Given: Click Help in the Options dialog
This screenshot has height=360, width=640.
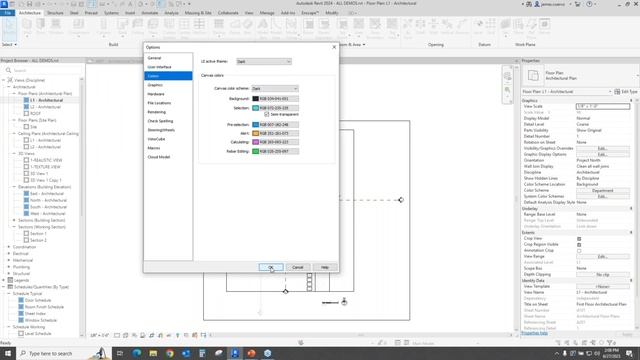Looking at the screenshot, I should coord(324,267).
